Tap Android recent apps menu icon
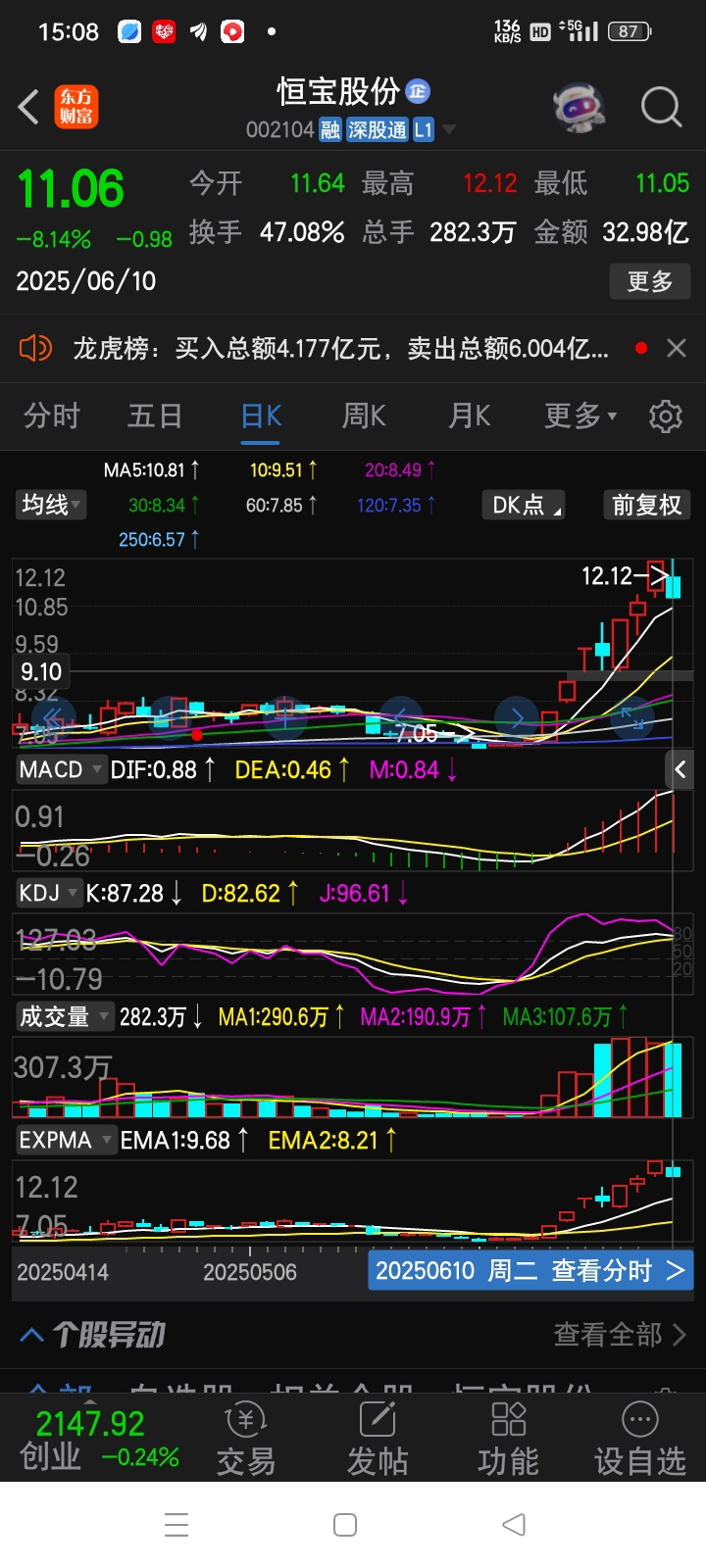 pyautogui.click(x=176, y=1525)
